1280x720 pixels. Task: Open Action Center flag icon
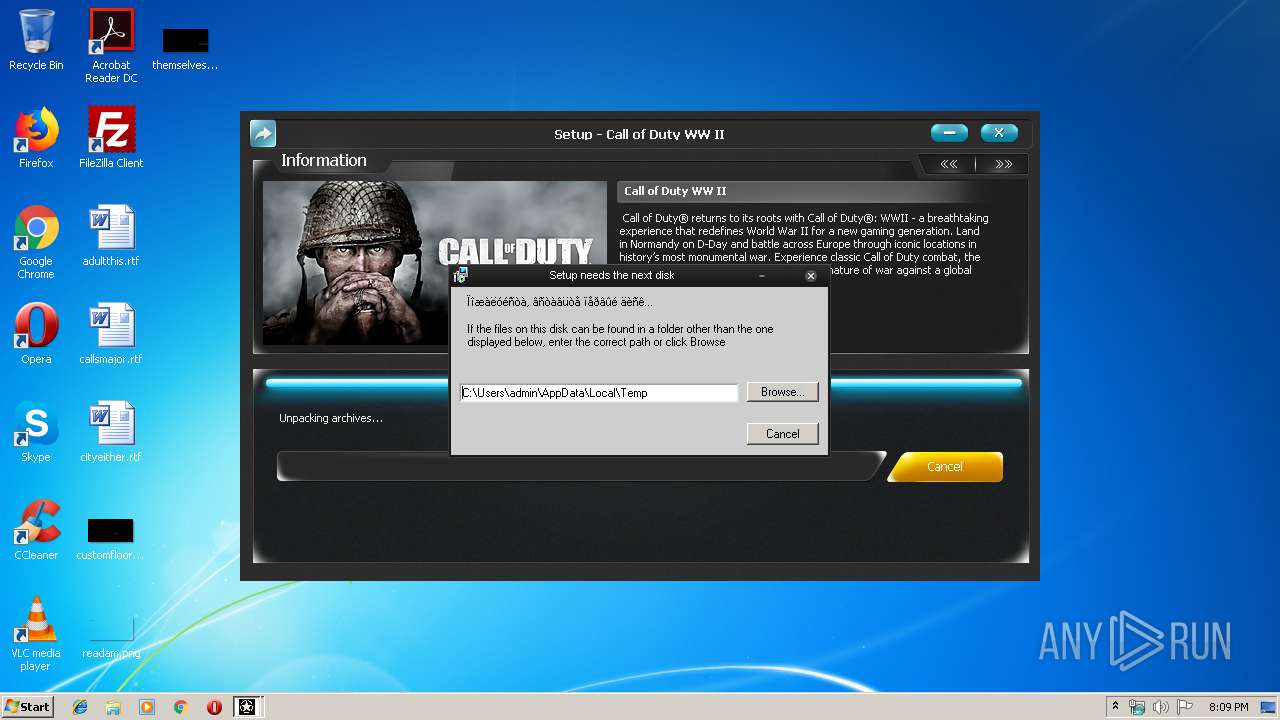[1183, 707]
